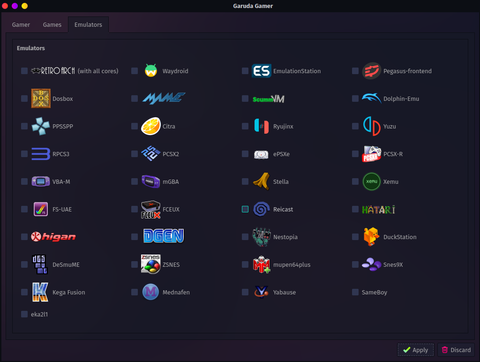
Task: Click the Nestopia label
Action: [x=285, y=237]
